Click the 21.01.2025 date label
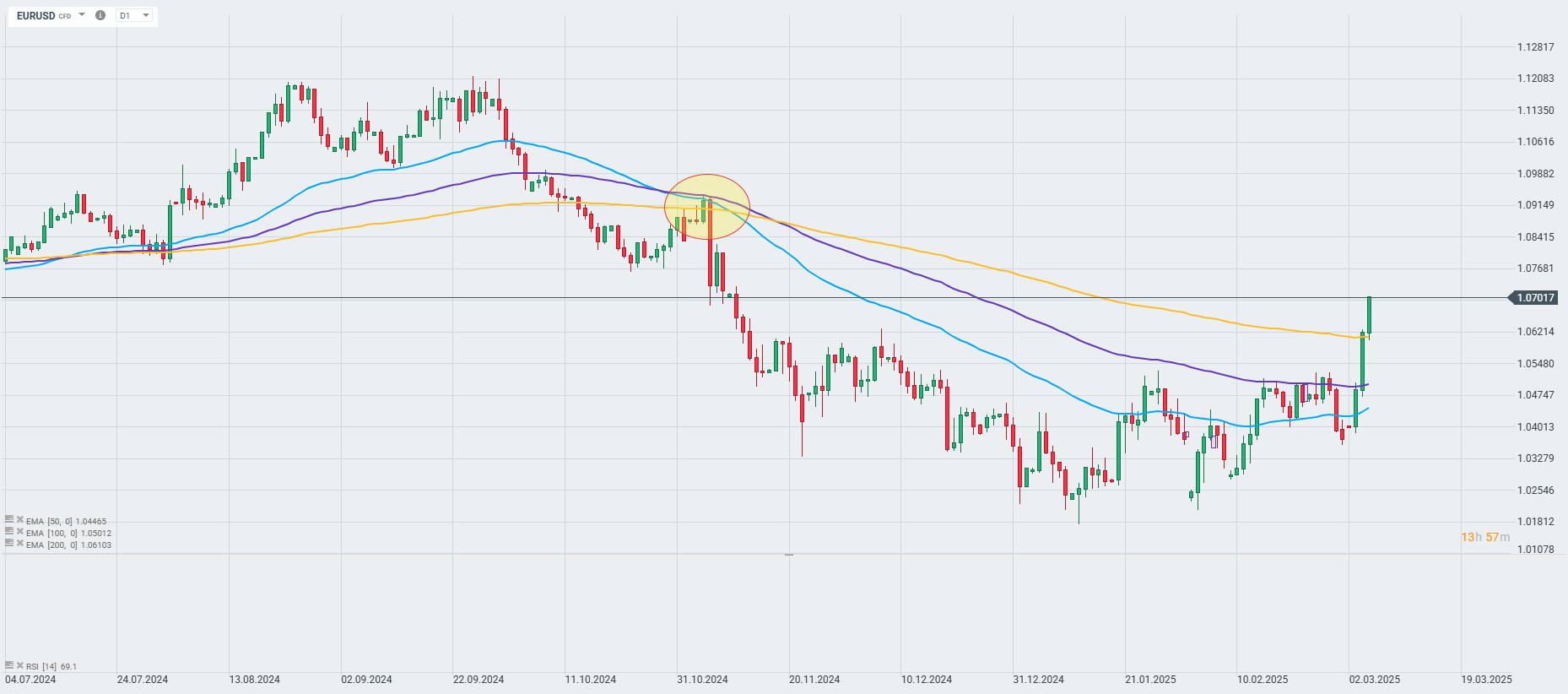The width and height of the screenshot is (1568, 694). [x=1150, y=680]
